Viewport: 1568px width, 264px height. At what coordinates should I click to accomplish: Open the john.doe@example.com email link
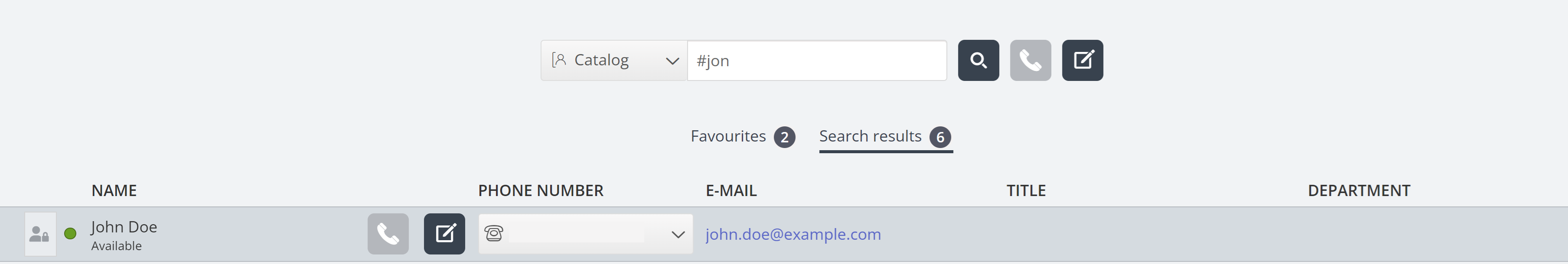(x=793, y=234)
